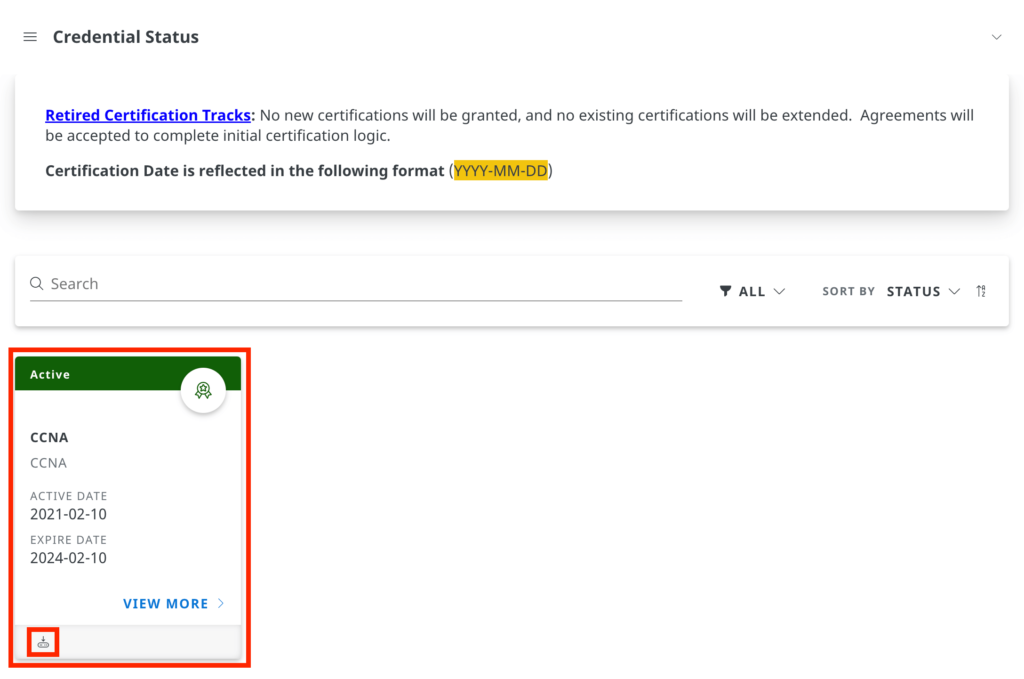Screen dimensions: 1024x679
Task: Click the certificate ribbon badge on the CCNA card
Action: pos(203,390)
